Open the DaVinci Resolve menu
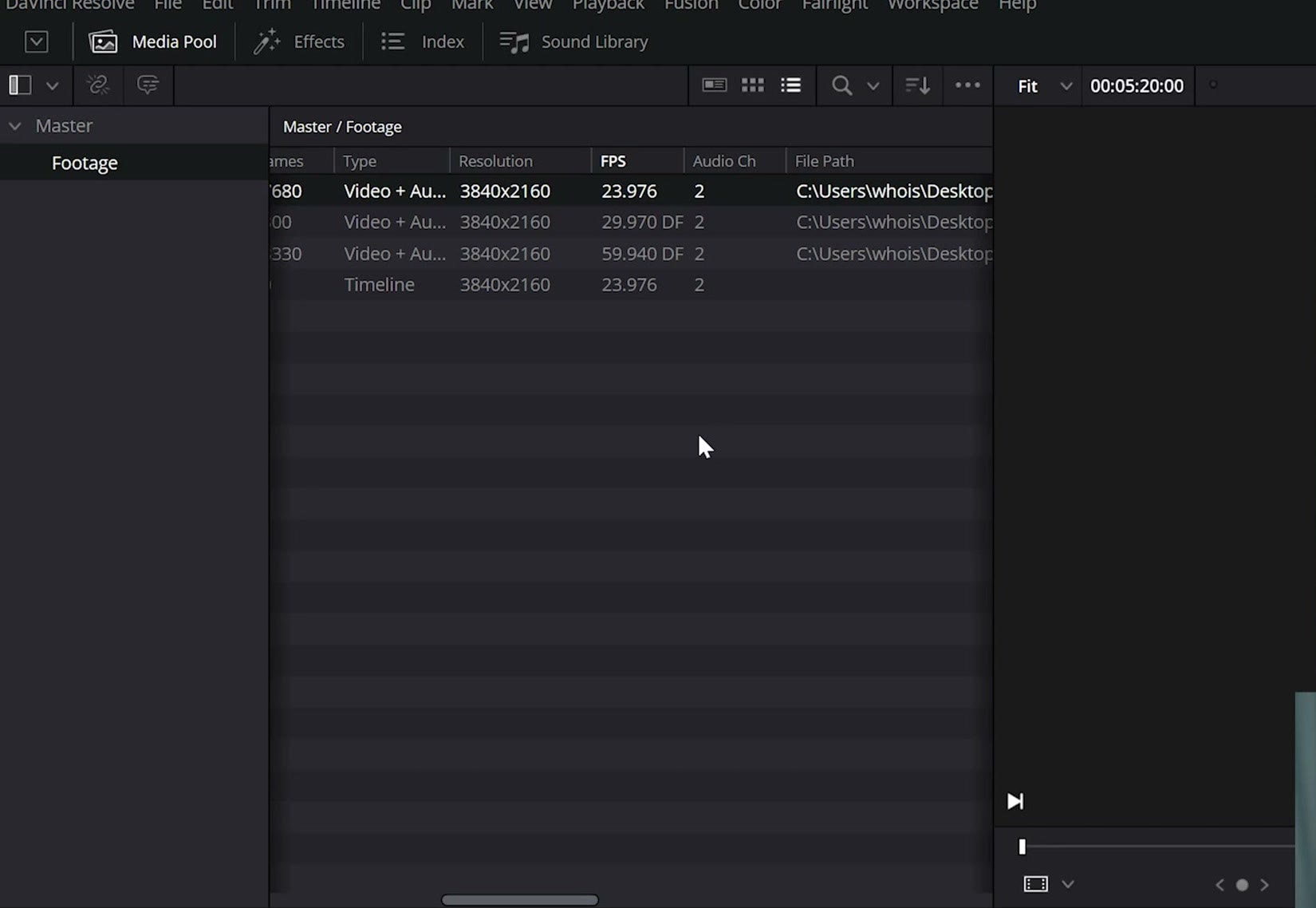The image size is (1316, 908). 70,5
